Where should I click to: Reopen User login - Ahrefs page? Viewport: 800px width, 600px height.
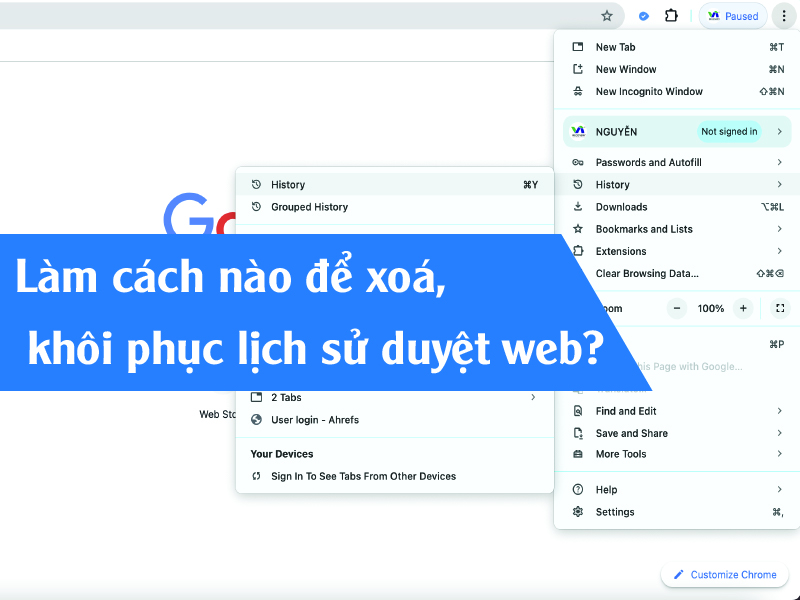pyautogui.click(x=395, y=420)
